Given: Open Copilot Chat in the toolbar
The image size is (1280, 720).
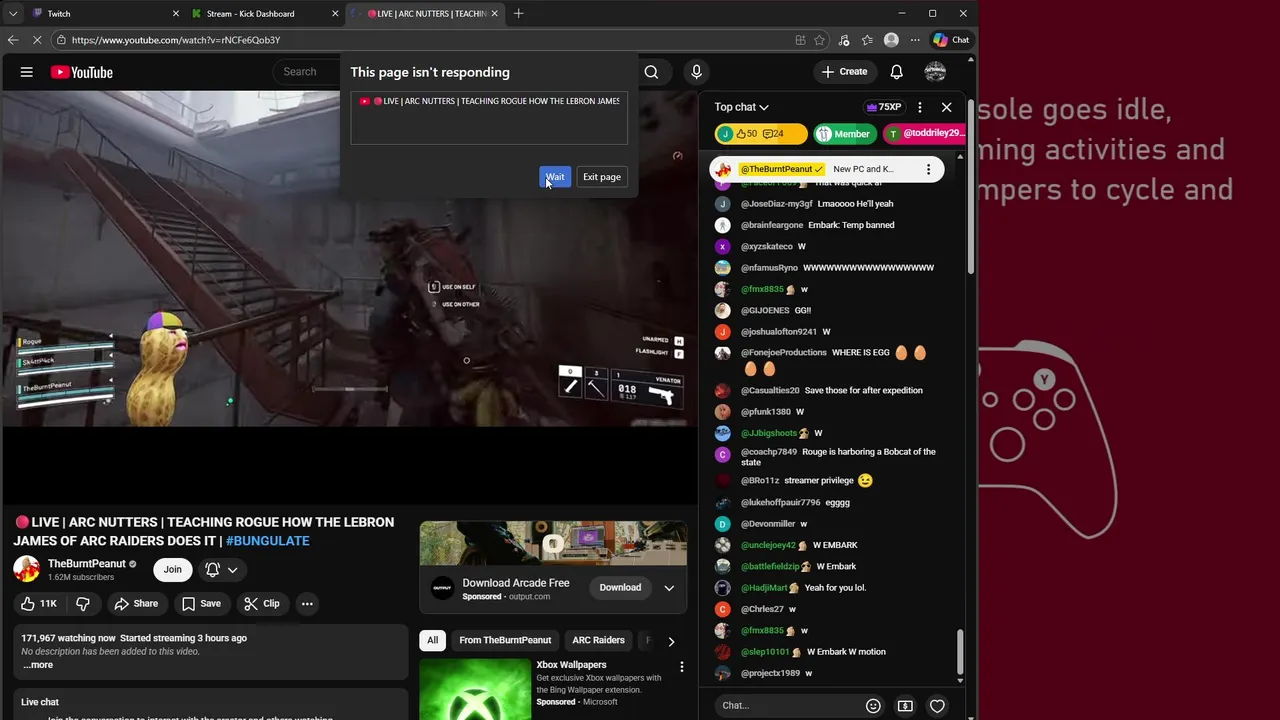Looking at the screenshot, I should coord(951,40).
